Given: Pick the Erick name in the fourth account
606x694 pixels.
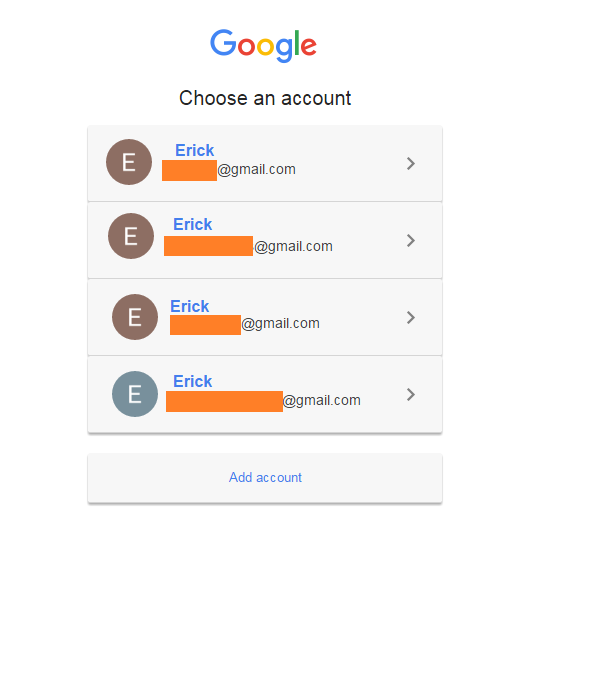Looking at the screenshot, I should click(x=192, y=381).
